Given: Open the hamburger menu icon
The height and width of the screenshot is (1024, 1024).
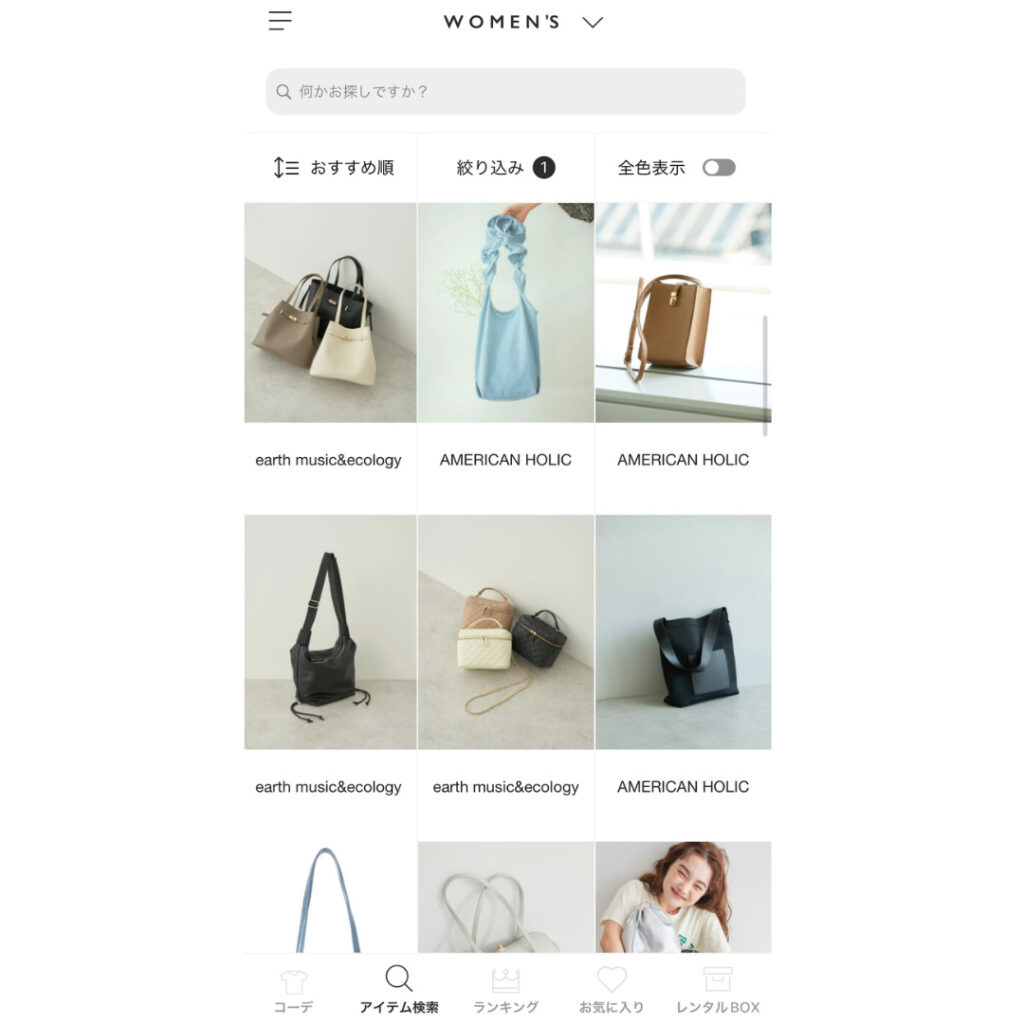Looking at the screenshot, I should tap(280, 21).
